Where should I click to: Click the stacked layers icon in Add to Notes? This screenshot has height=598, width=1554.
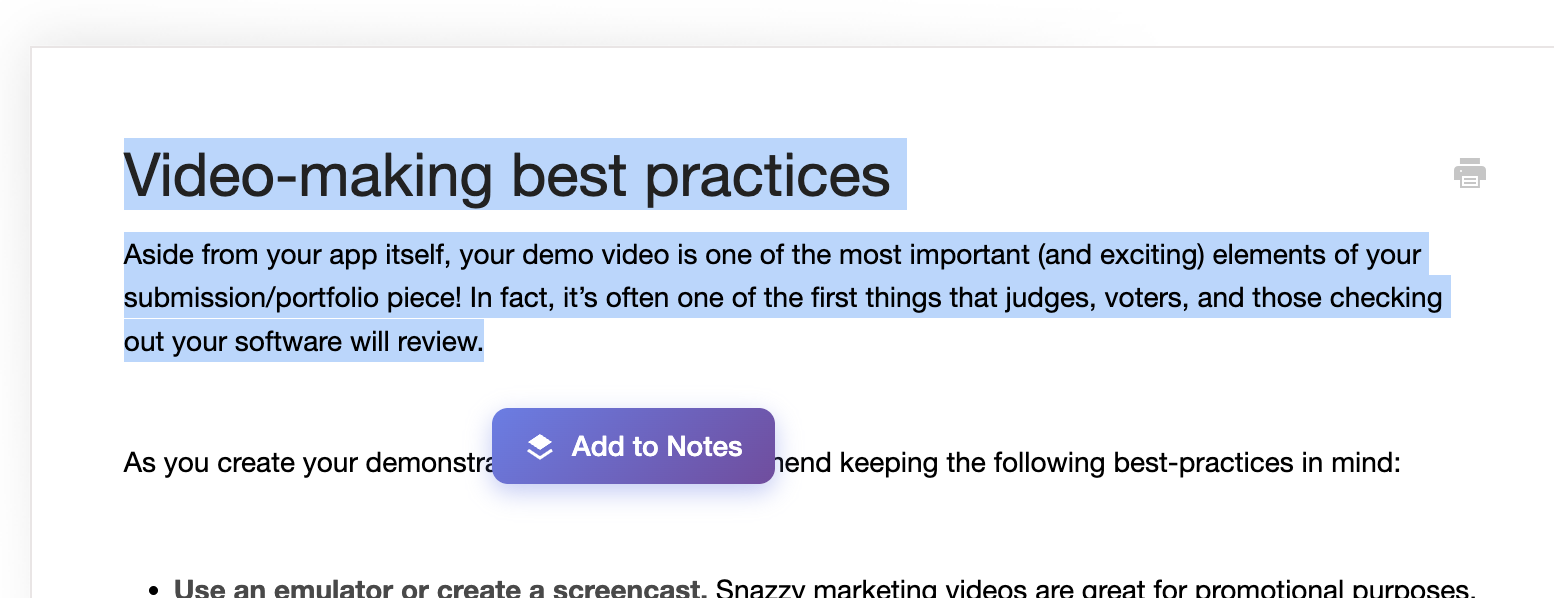pos(540,447)
